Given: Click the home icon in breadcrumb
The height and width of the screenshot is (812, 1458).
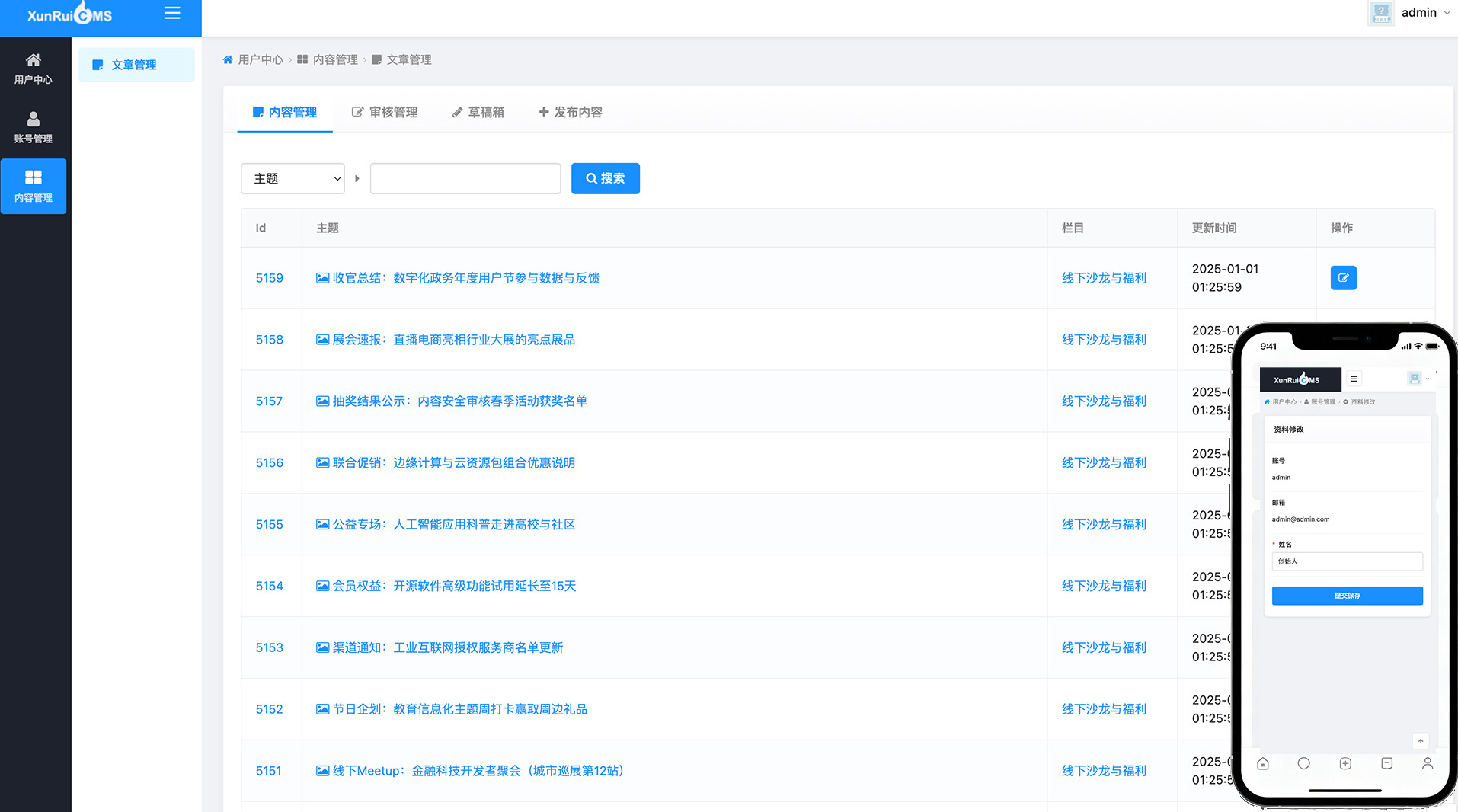Looking at the screenshot, I should (x=228, y=59).
